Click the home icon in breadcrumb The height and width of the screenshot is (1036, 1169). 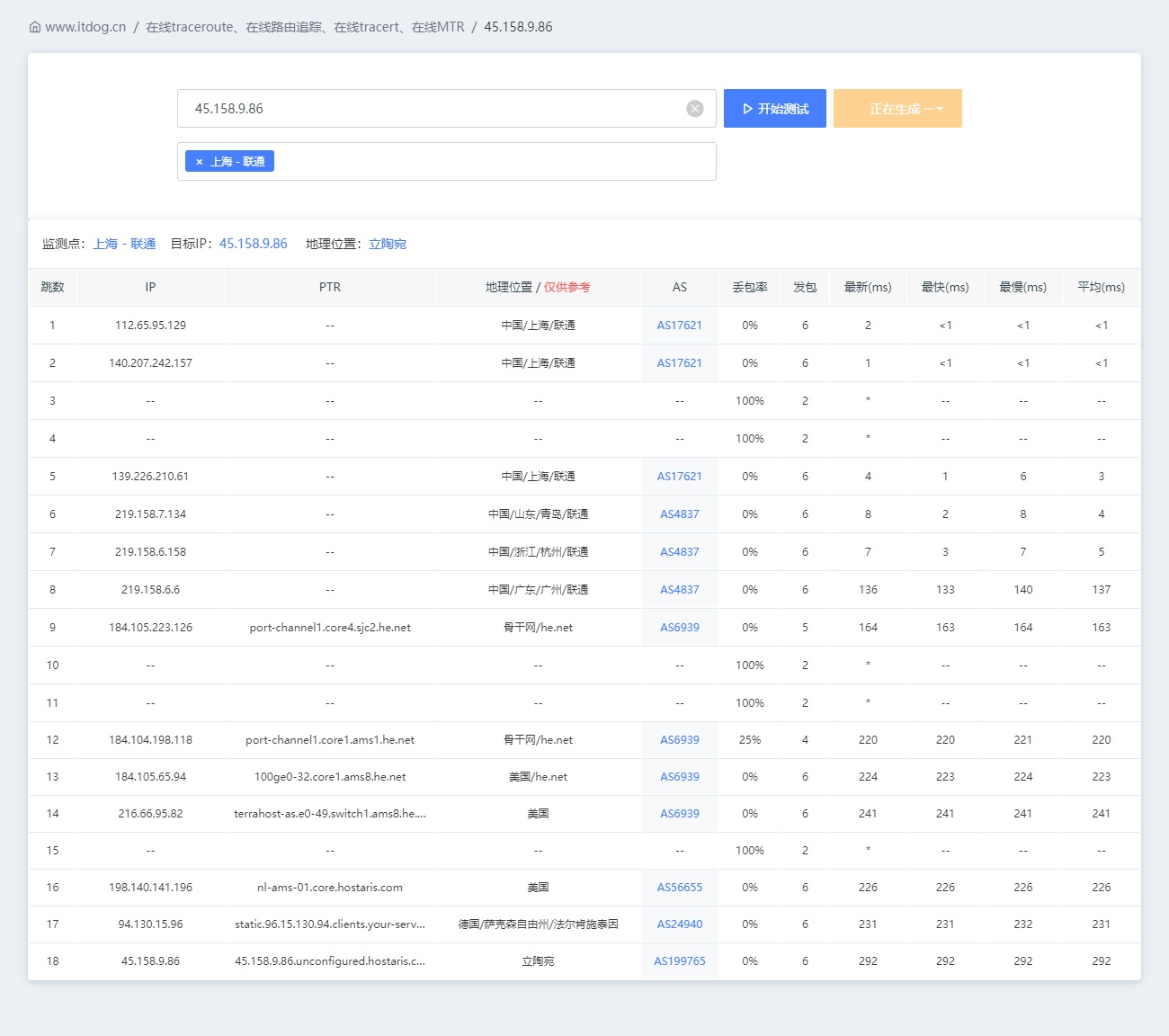point(35,27)
